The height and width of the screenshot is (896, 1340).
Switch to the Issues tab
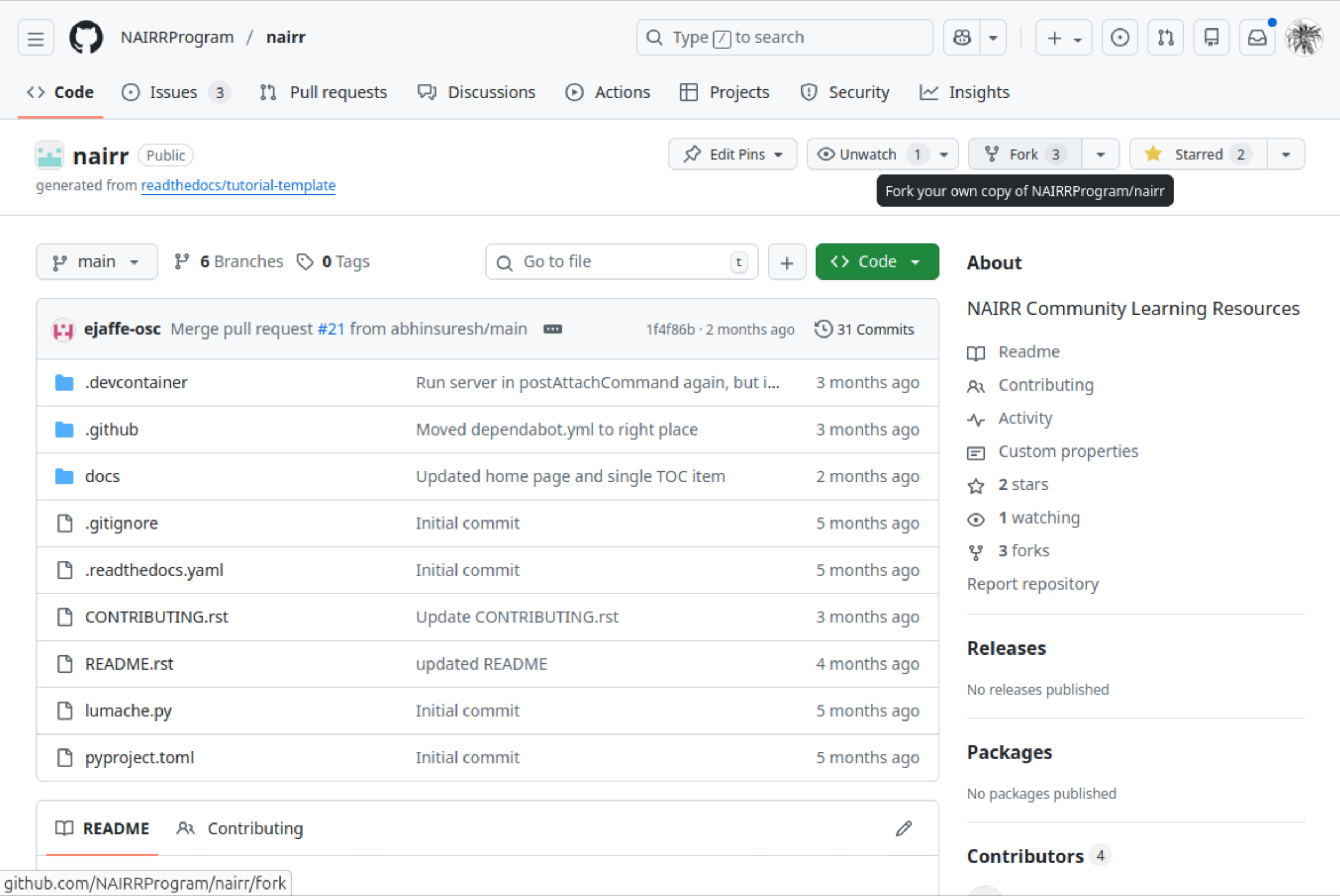click(176, 93)
